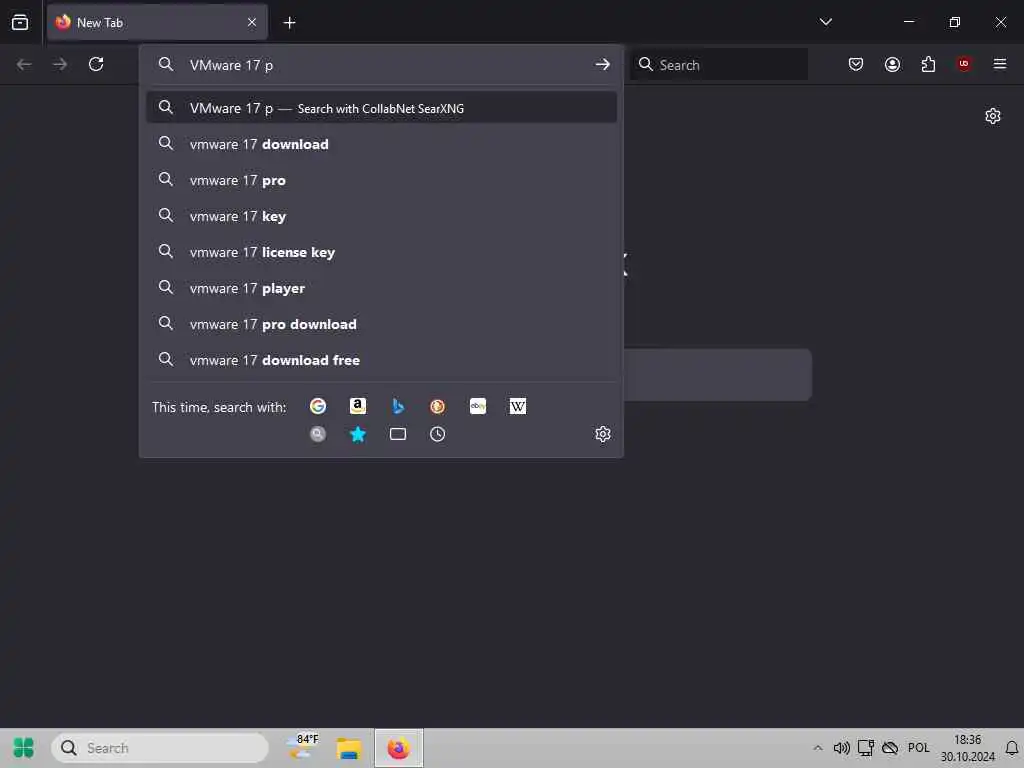Select the New Tab tab
This screenshot has height=768, width=1024.
pos(157,22)
